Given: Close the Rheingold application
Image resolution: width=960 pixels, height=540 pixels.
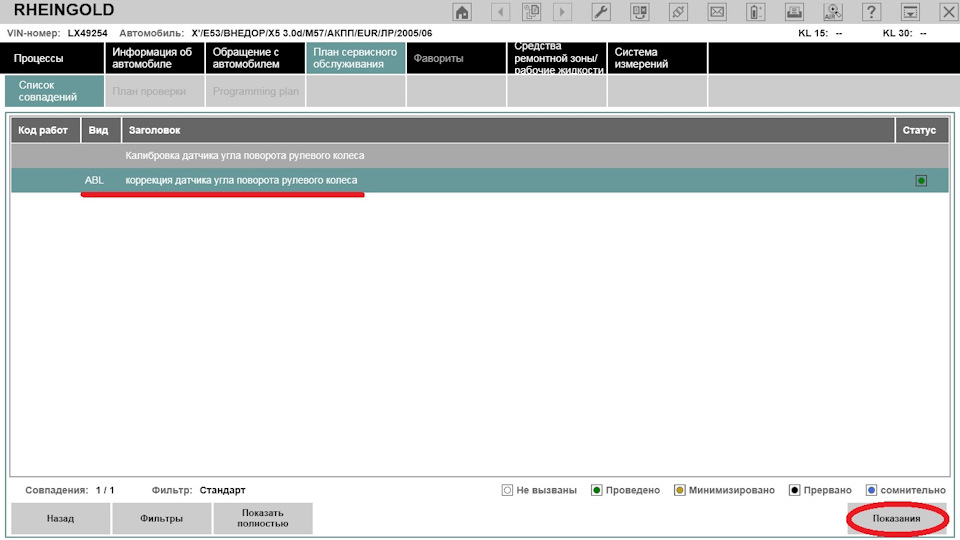Looking at the screenshot, I should pyautogui.click(x=948, y=12).
